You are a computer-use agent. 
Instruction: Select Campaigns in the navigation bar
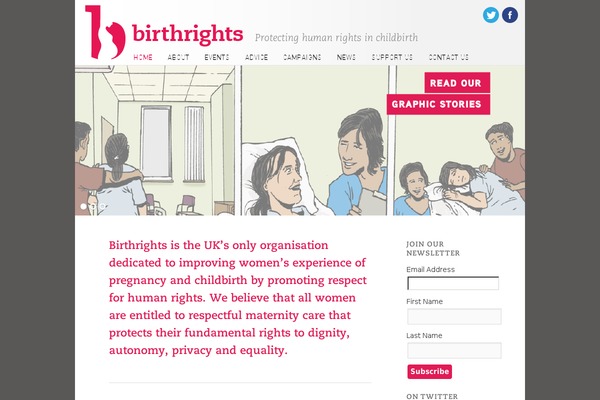click(x=302, y=58)
